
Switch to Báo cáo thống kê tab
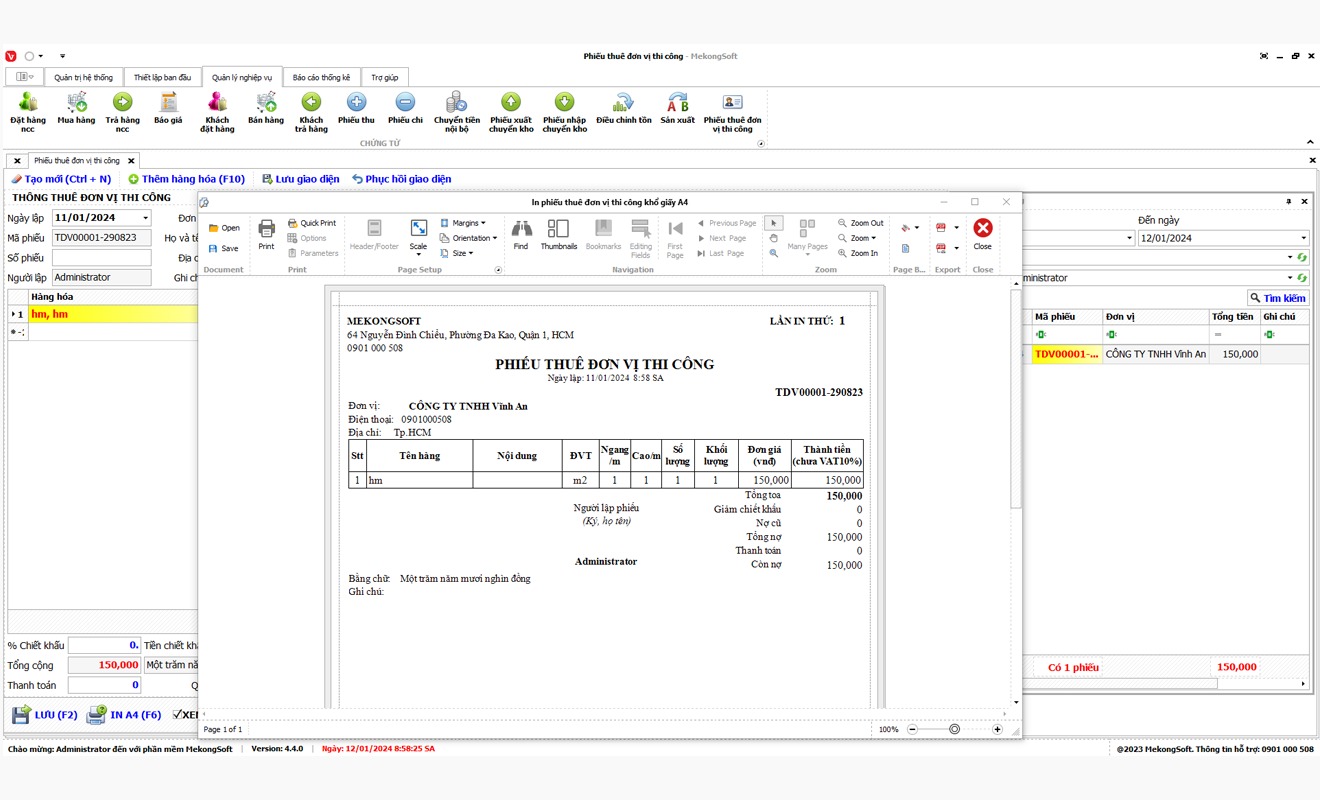(321, 77)
